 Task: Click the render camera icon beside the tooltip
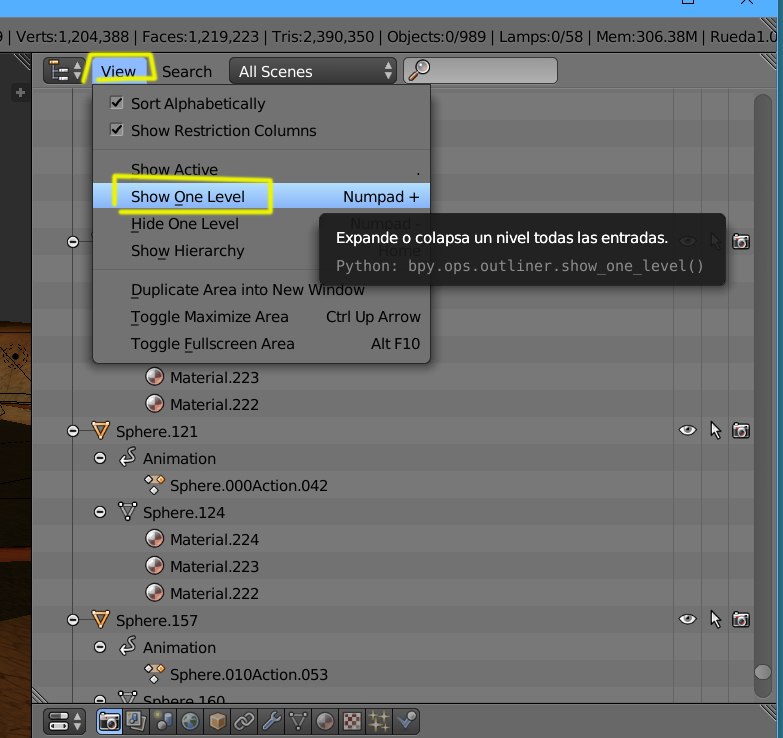(741, 242)
